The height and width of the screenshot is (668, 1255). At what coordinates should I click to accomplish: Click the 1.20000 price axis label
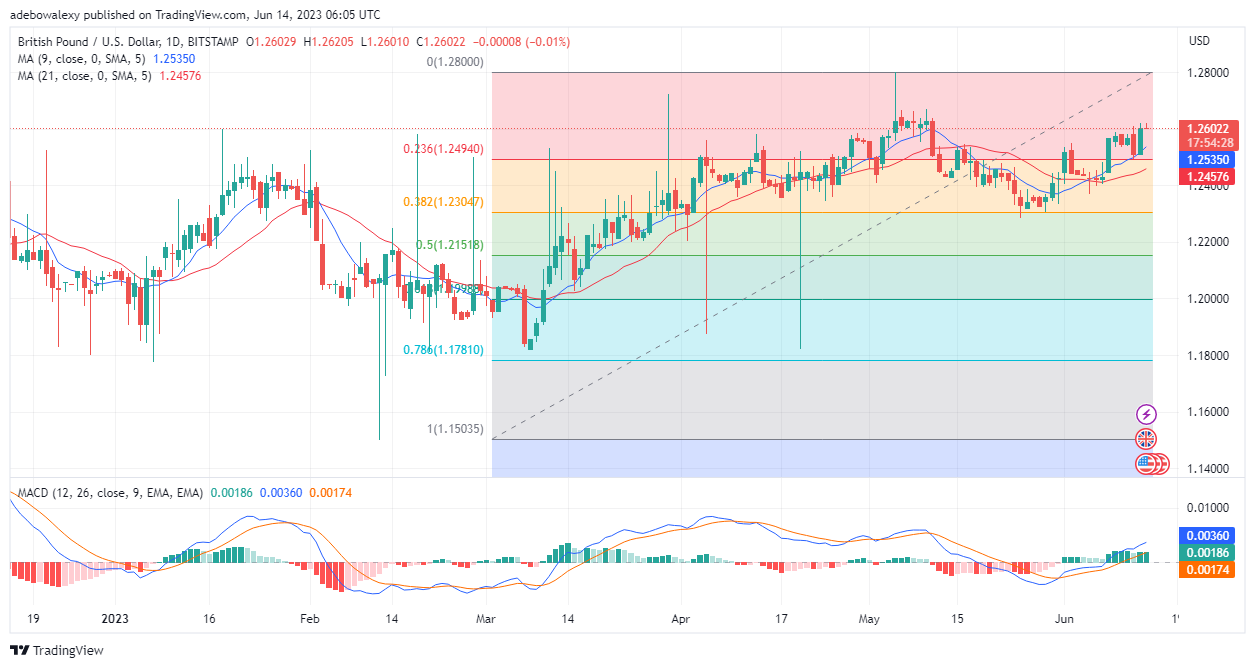click(x=1207, y=299)
